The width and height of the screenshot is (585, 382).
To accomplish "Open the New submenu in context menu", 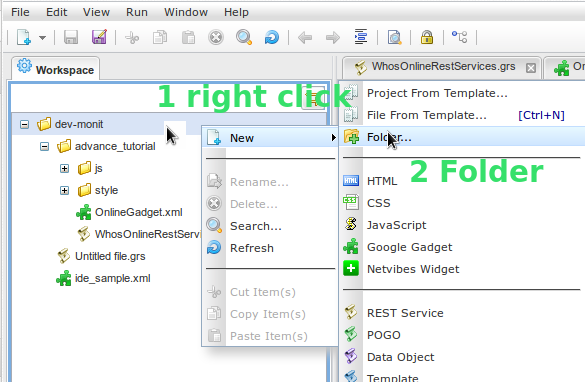I will [270, 138].
